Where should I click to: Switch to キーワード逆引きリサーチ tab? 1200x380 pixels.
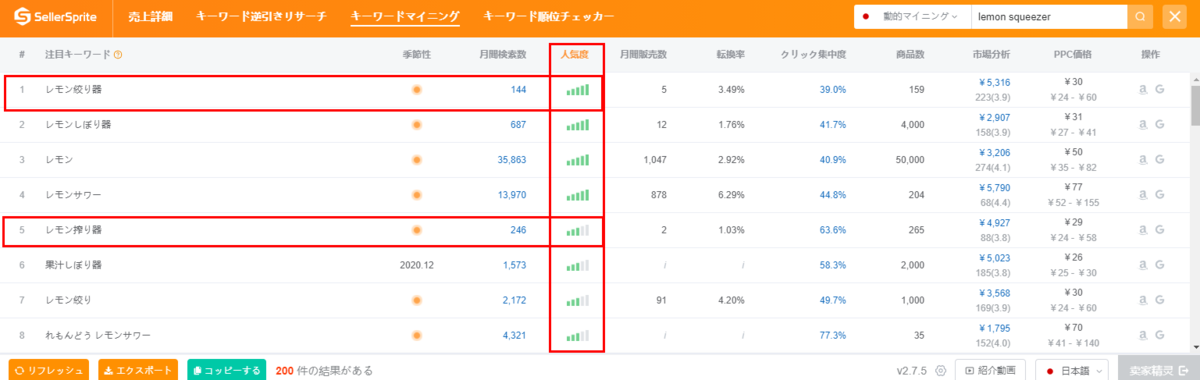point(262,17)
